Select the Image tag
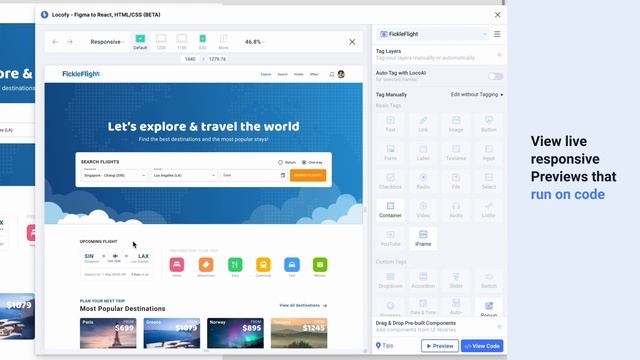This screenshot has width=640, height=360. tap(456, 124)
